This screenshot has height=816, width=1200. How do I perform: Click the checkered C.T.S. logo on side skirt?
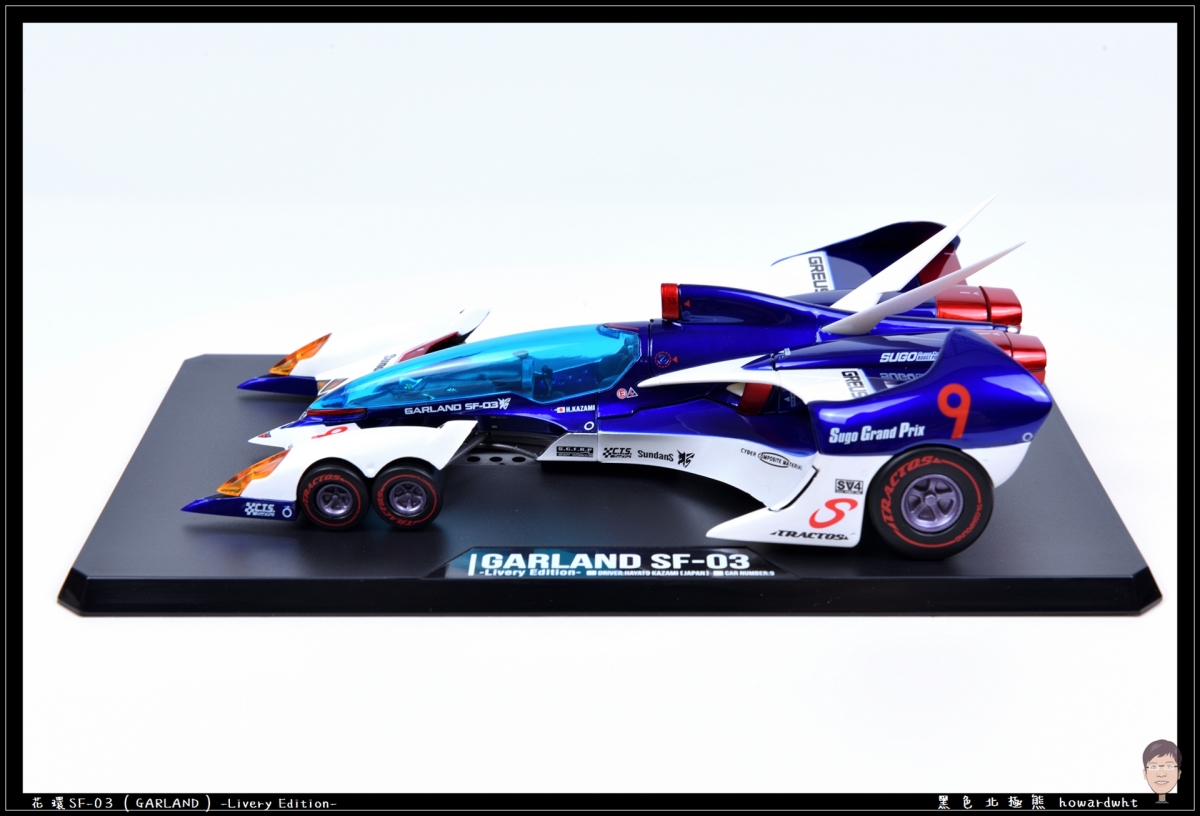[x=617, y=452]
